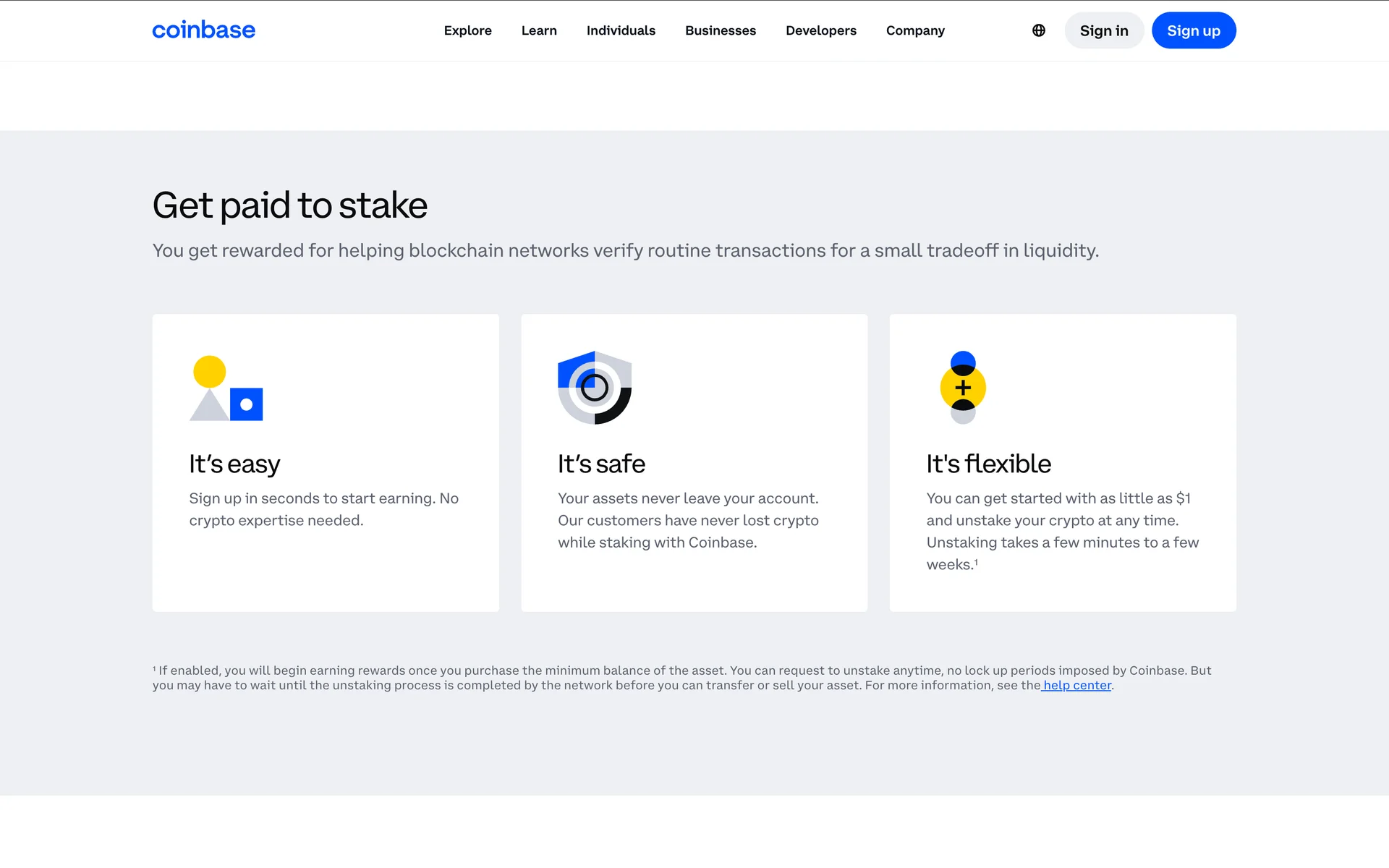Viewport: 1389px width, 868px height.
Task: Expand the Individuals navigation menu
Action: 621,30
